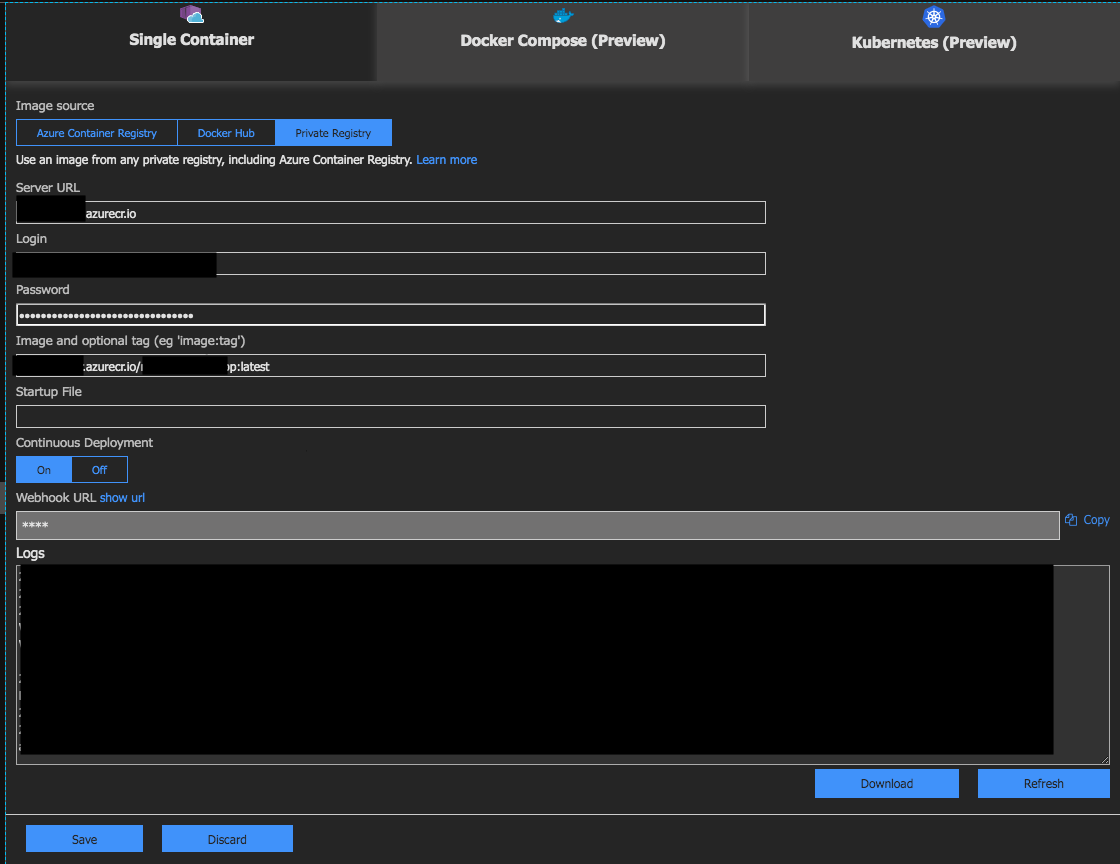Screen dimensions: 1120x864
Task: Turn Continuous Deployment Off
Action: pyautogui.click(x=99, y=470)
